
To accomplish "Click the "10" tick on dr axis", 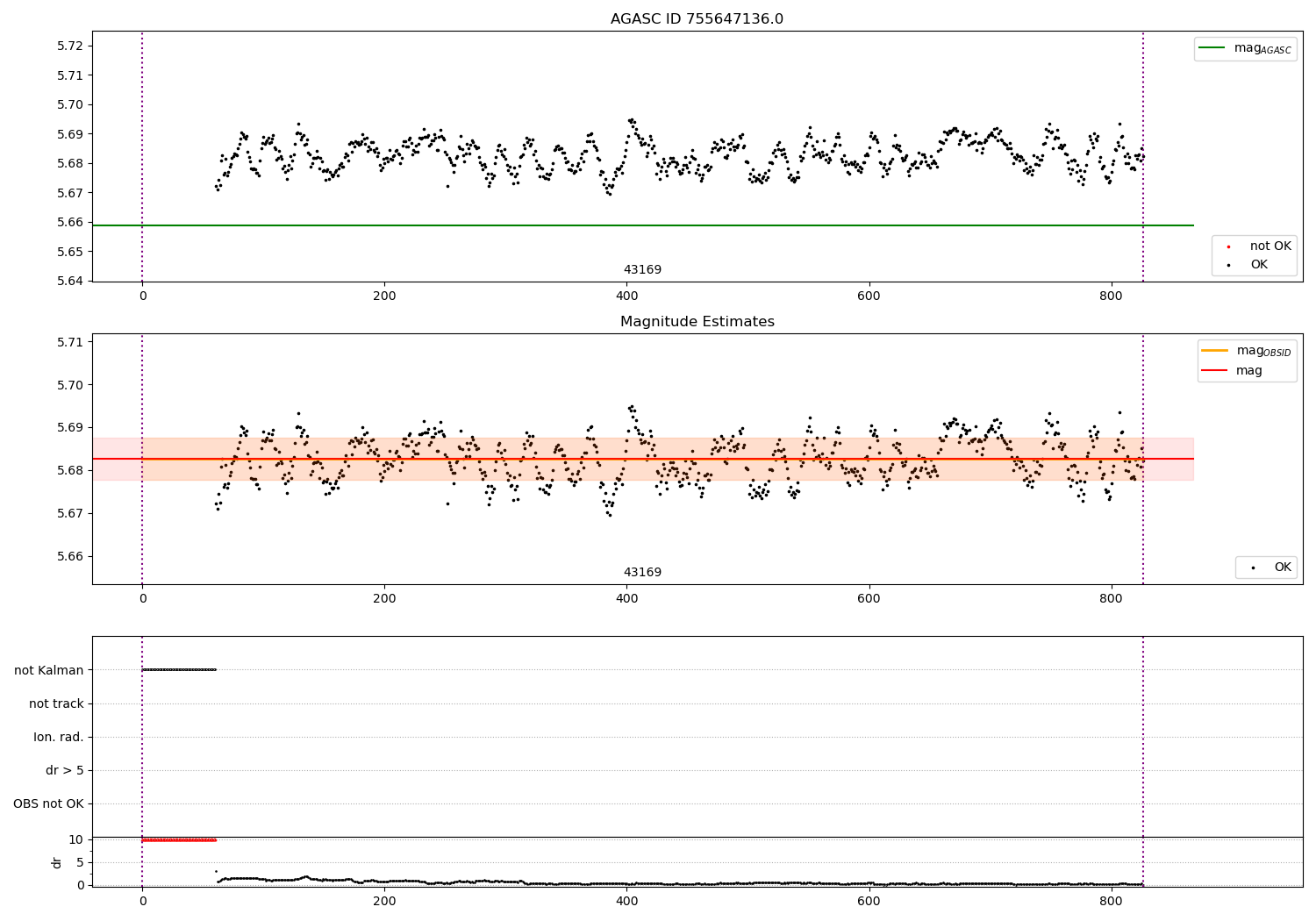I will point(76,839).
